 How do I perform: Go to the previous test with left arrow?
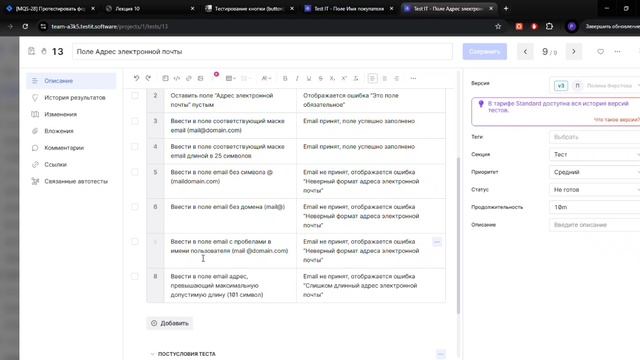[525, 52]
